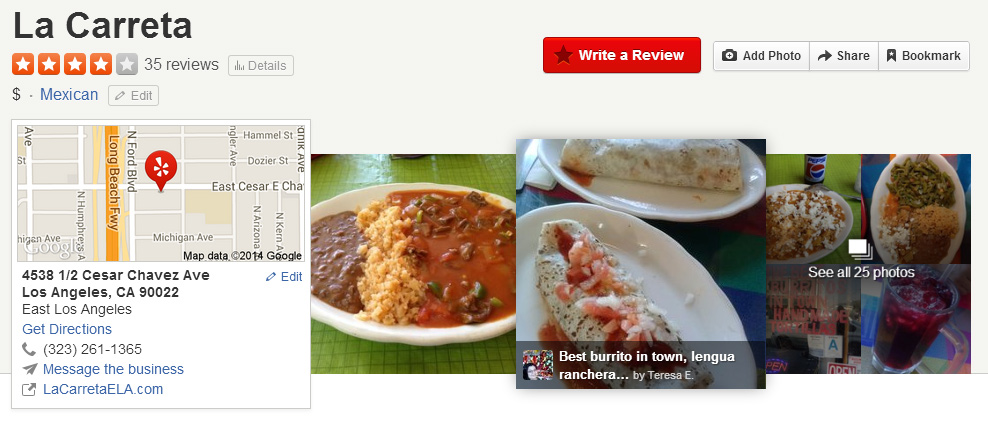Open Teresa E. reviewer avatar thumbnail

coord(538,365)
